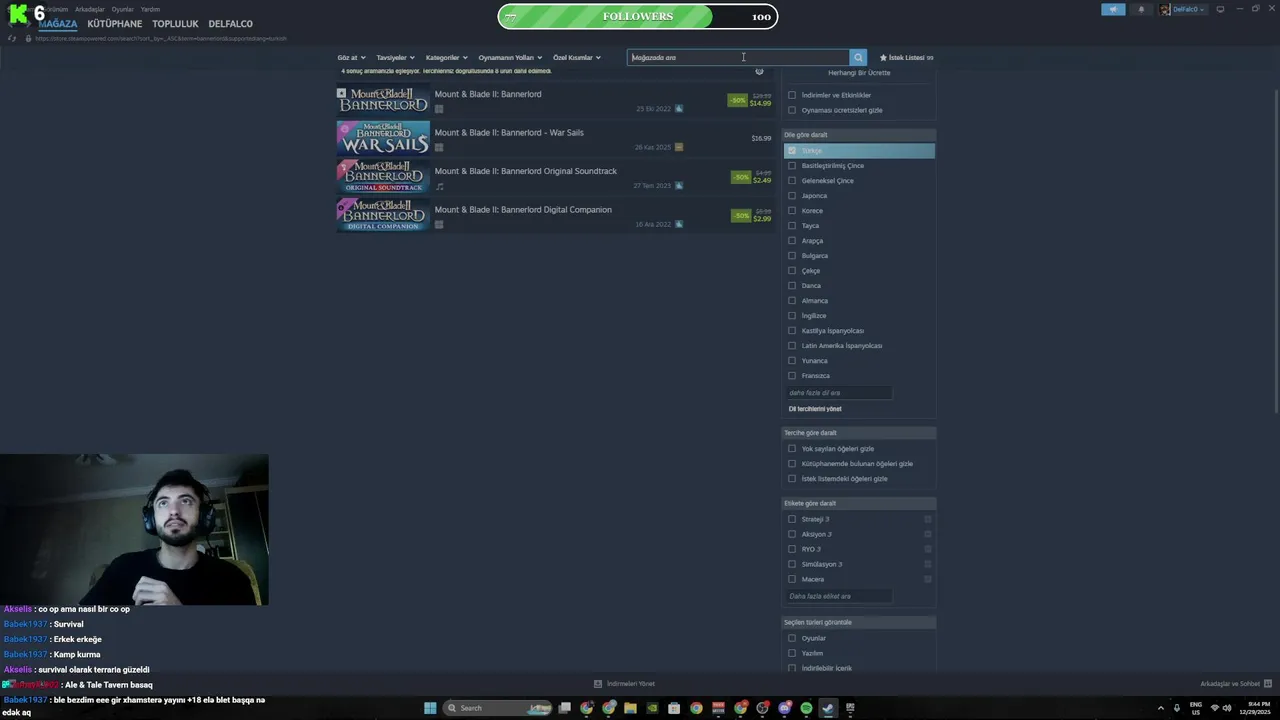
Task: Click the followers goal progress bar
Action: pyautogui.click(x=638, y=17)
